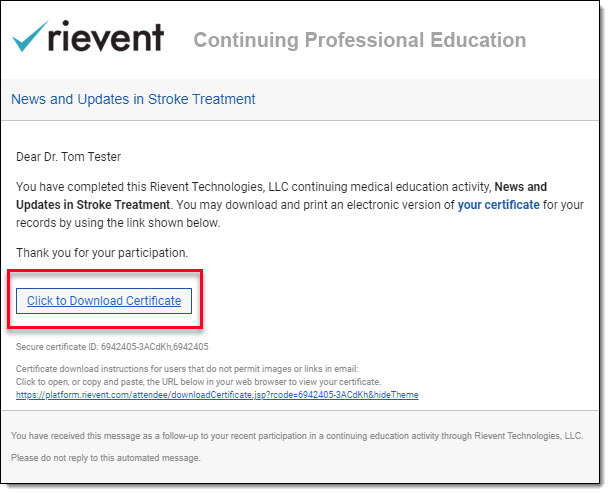The image size is (610, 494).
Task: Open the Click to Download Certificate button
Action: tap(104, 301)
